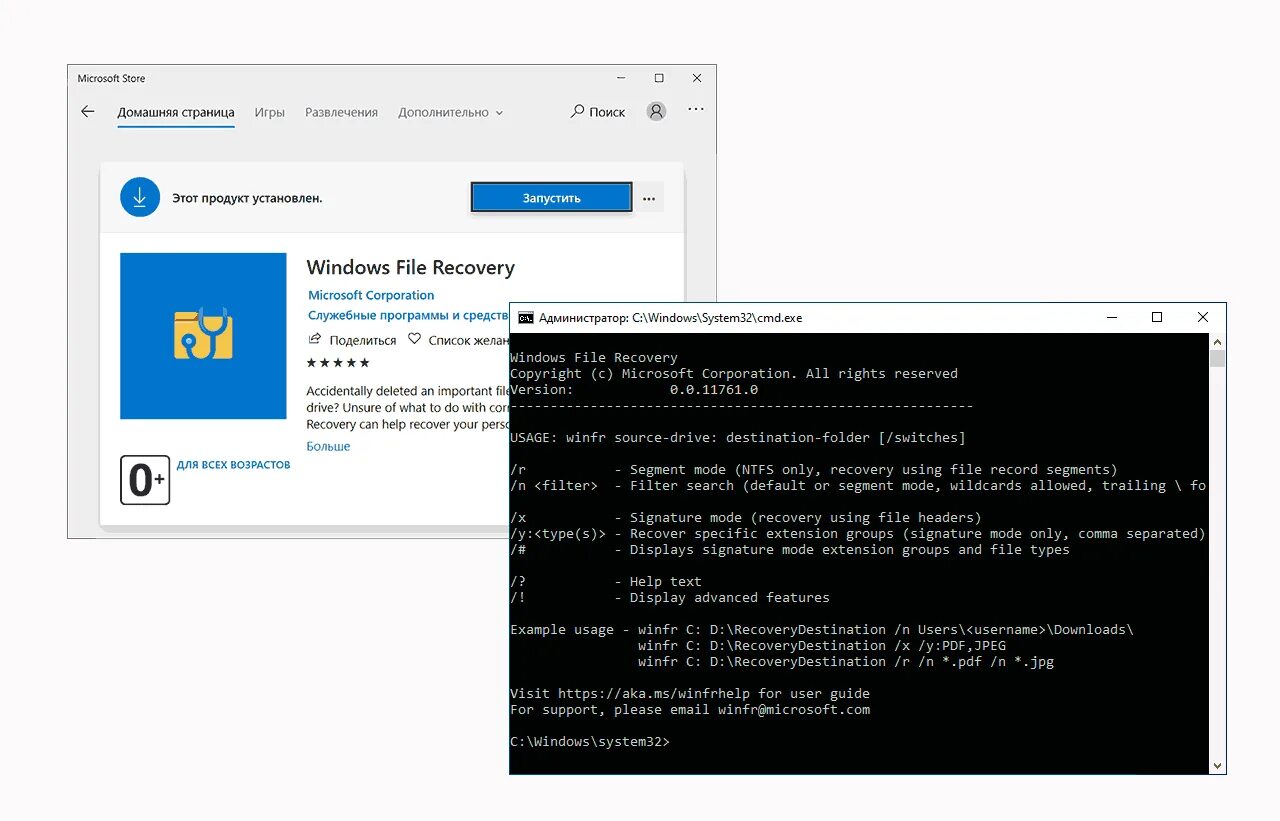The width and height of the screenshot is (1280, 821).
Task: Click /# Displays signature mode line
Action: click(x=790, y=550)
